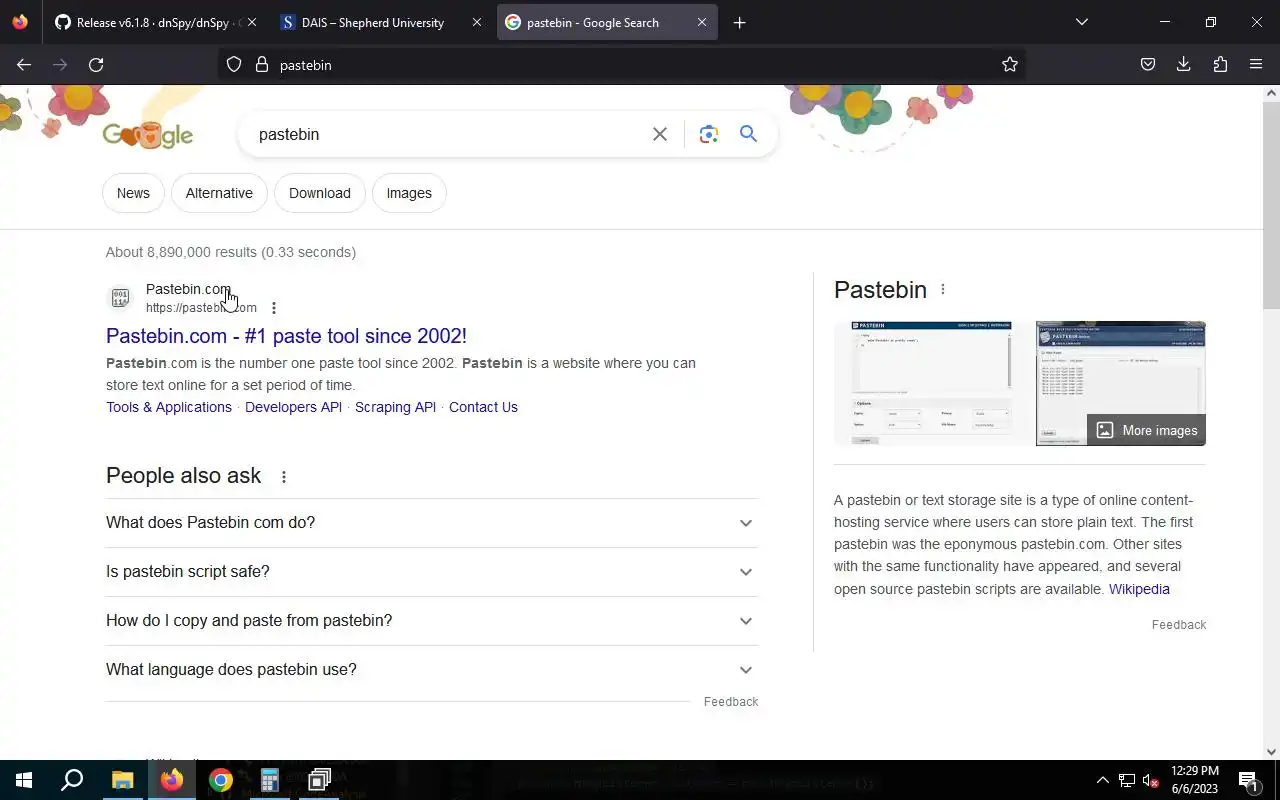This screenshot has height=800, width=1280.
Task: Show hidden system tray icons
Action: click(x=1102, y=780)
